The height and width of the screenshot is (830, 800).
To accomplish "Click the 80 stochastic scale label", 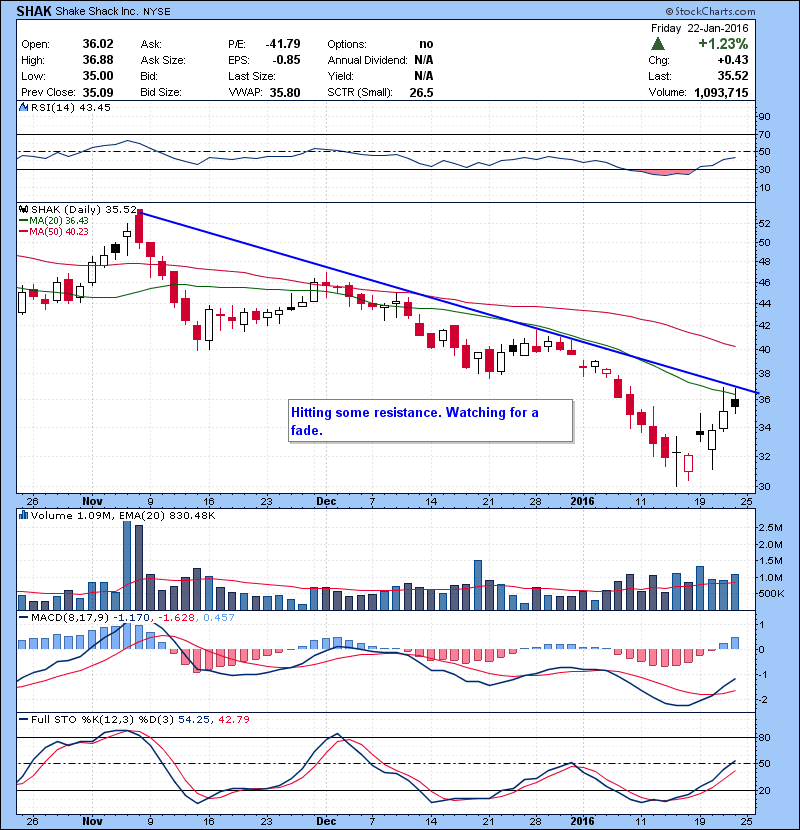I will coord(764,737).
